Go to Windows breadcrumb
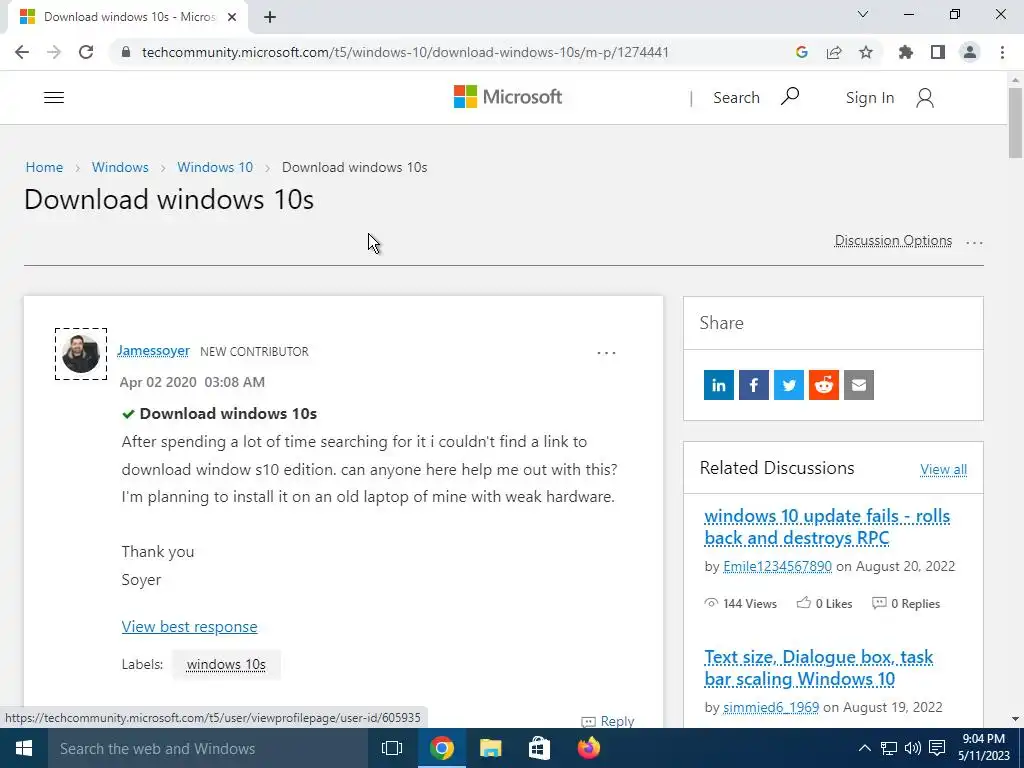Viewport: 1024px width, 768px height. [x=120, y=167]
